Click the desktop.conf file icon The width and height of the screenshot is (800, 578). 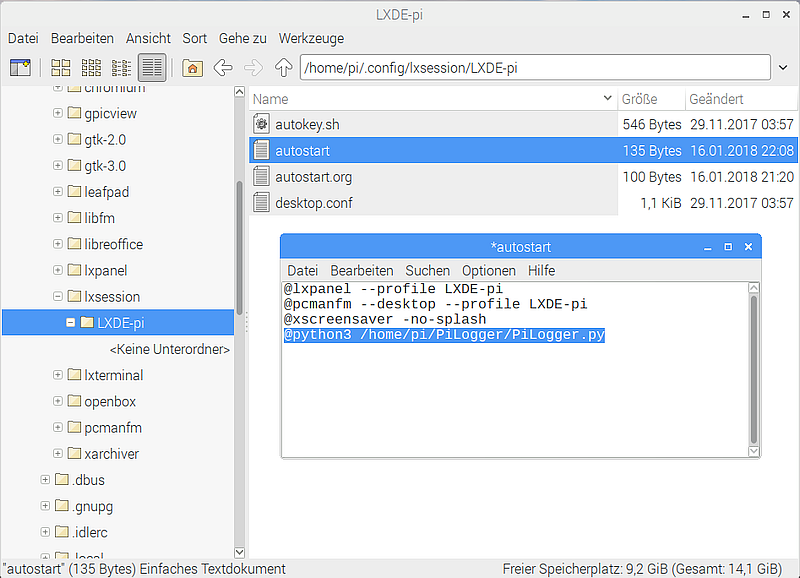[262, 203]
